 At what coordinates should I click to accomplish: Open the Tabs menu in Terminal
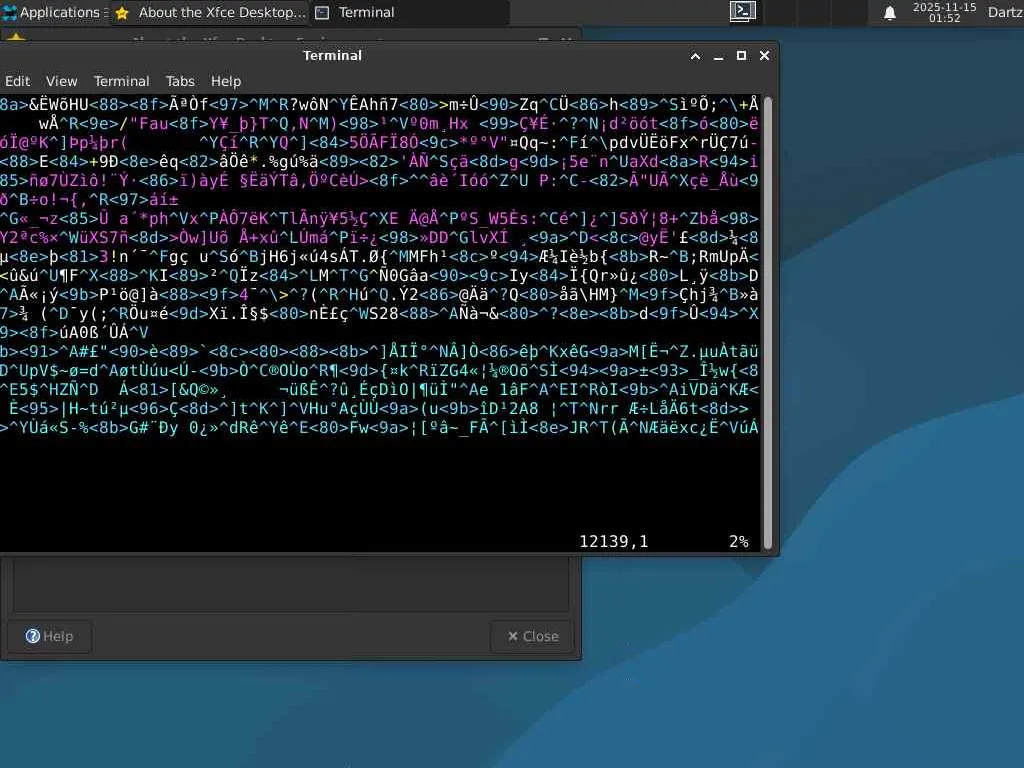tap(180, 81)
